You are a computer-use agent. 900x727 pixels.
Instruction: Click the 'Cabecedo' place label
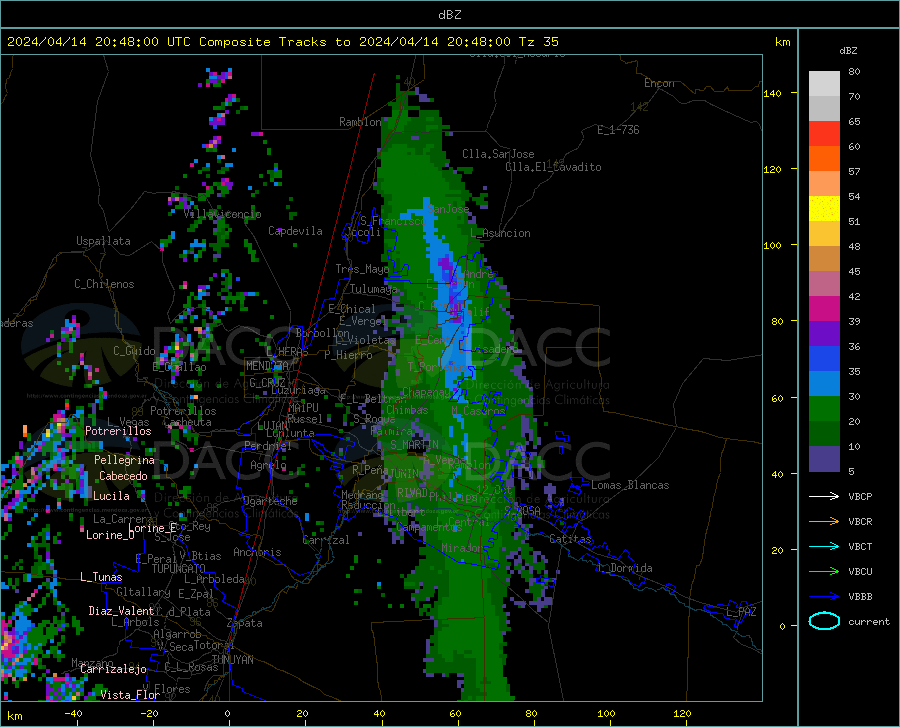[x=123, y=476]
